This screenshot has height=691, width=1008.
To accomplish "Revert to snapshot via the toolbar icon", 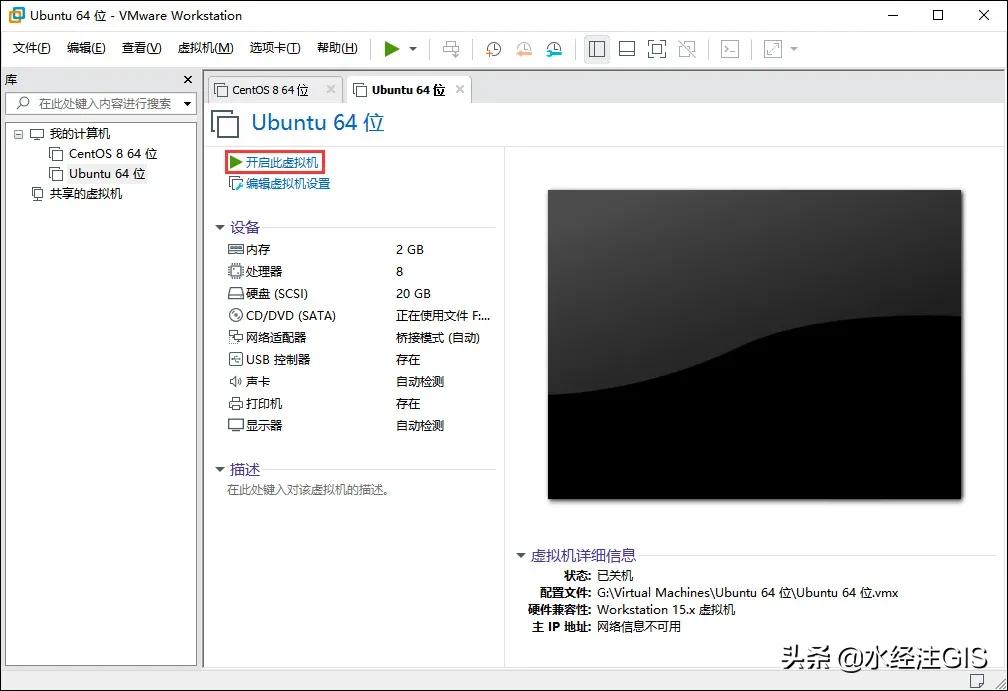I will [523, 48].
